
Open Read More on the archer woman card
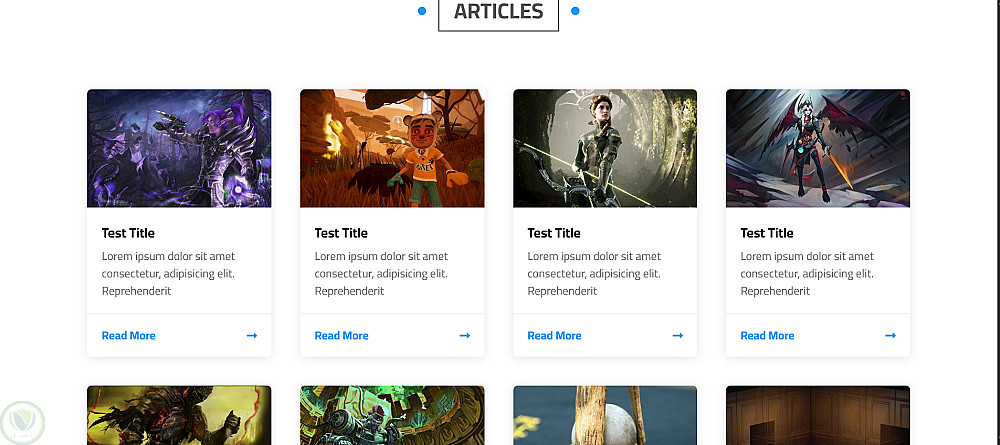(554, 335)
